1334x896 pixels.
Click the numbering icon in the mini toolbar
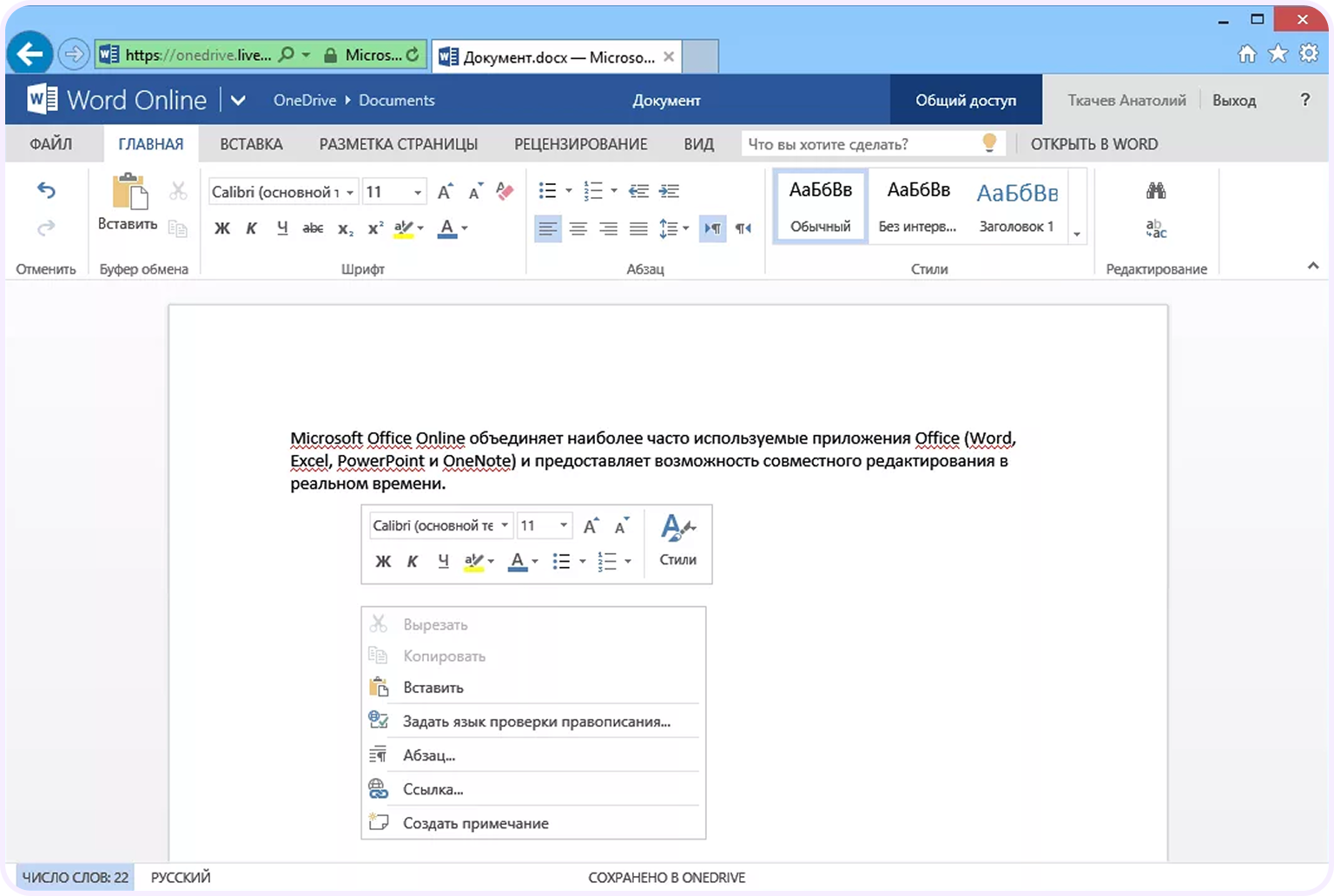tap(607, 562)
